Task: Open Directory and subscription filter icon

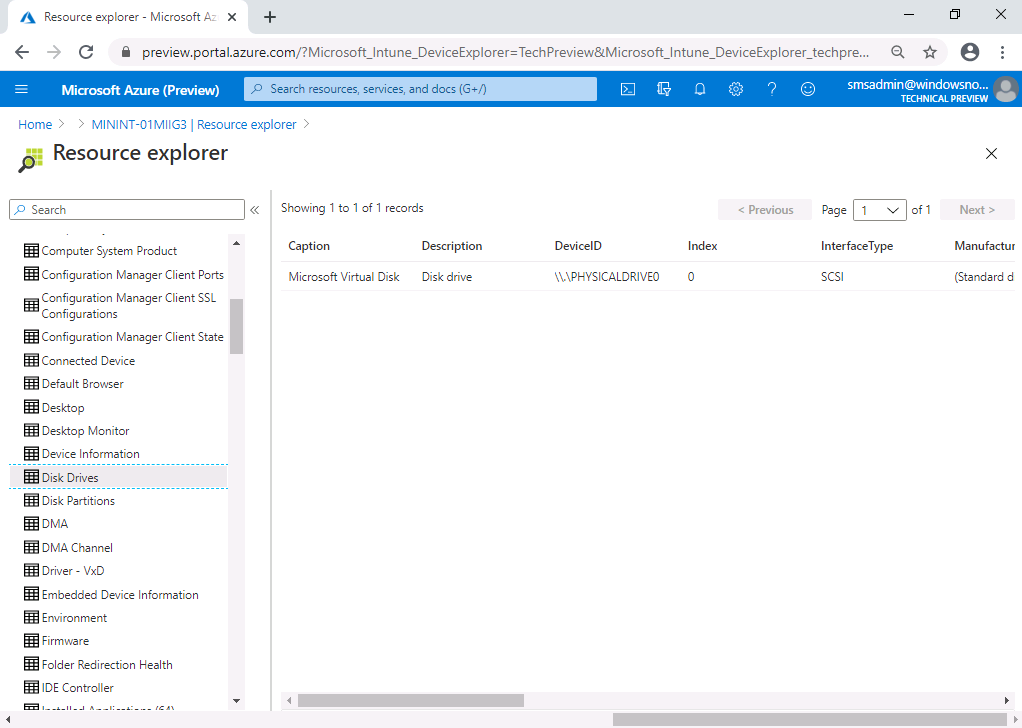Action: (664, 89)
